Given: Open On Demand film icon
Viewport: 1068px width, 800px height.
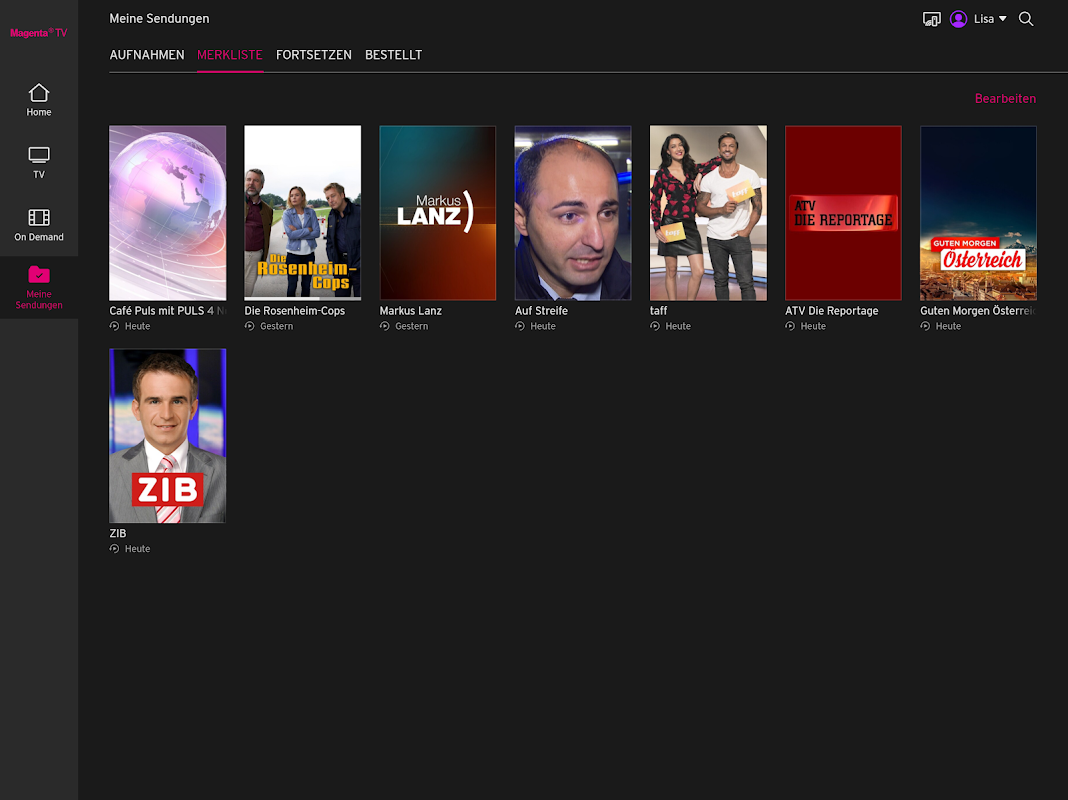Looking at the screenshot, I should pyautogui.click(x=39, y=217).
